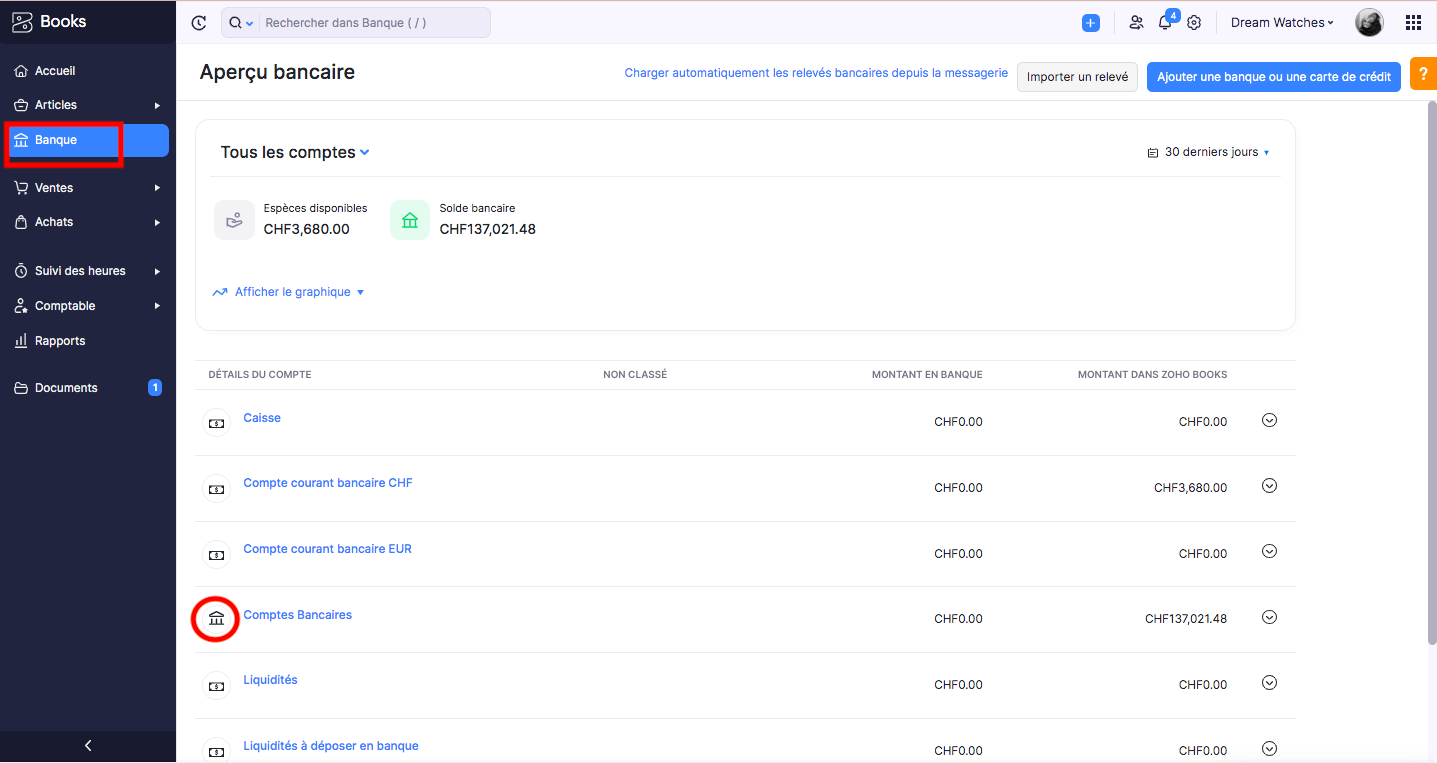Screen dimensions: 1437x763
Task: Click Importer un relevé button
Action: tap(1077, 77)
